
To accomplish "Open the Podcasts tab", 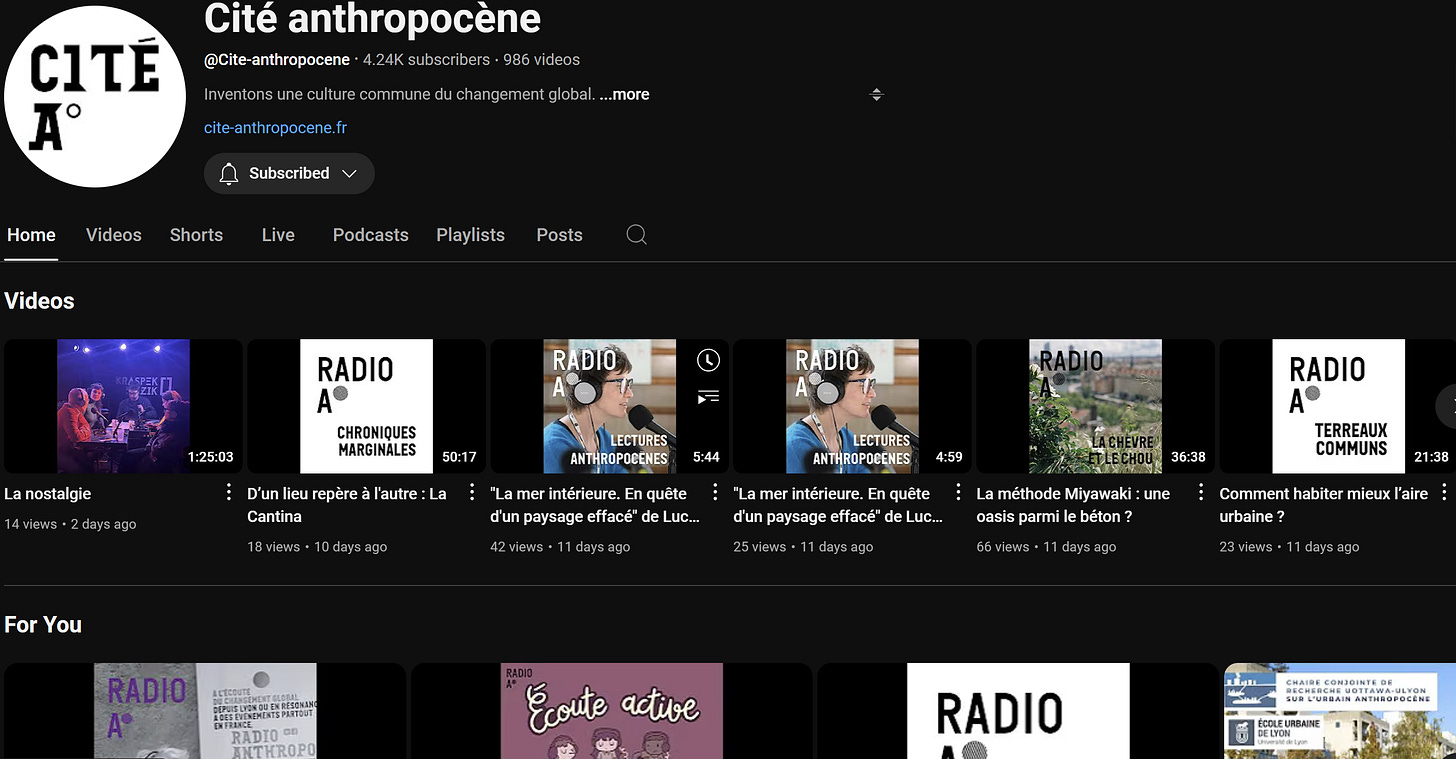I will [371, 235].
